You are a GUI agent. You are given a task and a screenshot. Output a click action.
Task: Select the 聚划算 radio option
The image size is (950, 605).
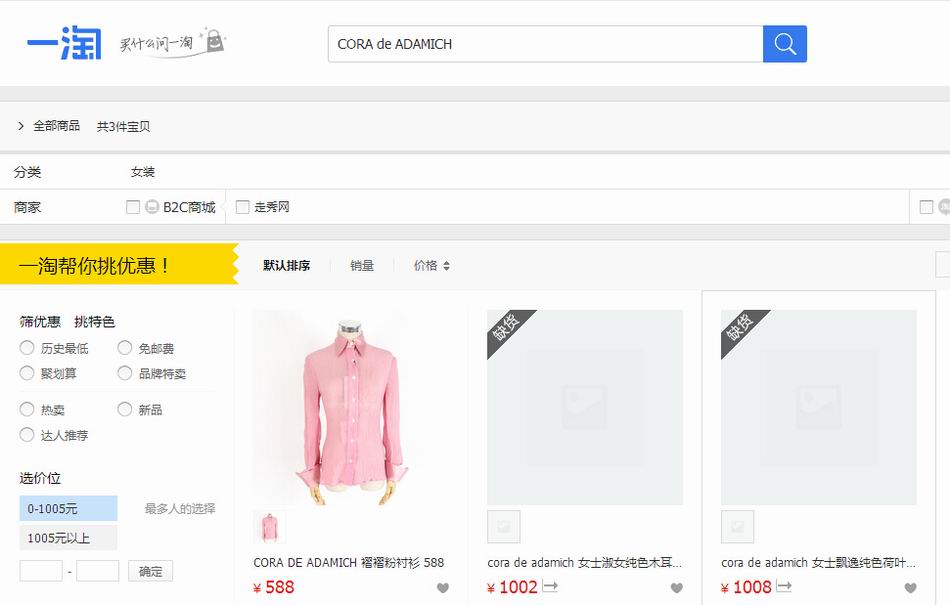click(x=27, y=373)
